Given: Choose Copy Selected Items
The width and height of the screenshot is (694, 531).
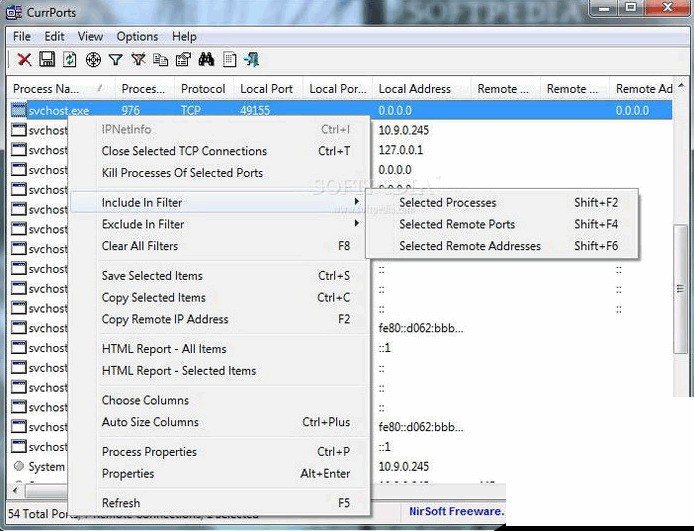Looking at the screenshot, I should coord(220,297).
